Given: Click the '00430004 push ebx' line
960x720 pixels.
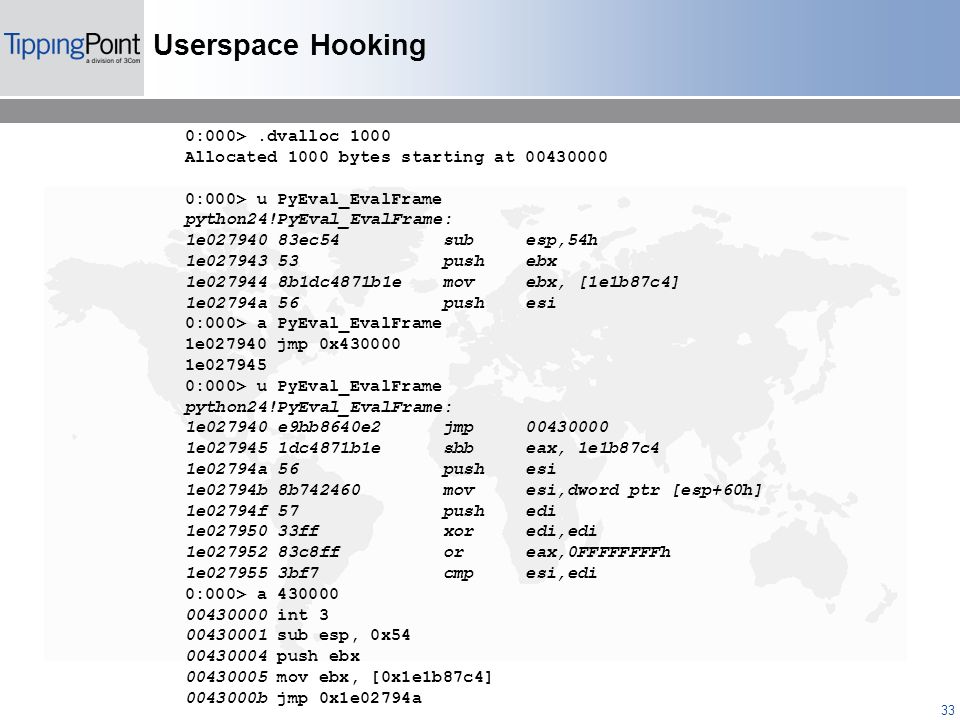Looking at the screenshot, I should click(x=272, y=656).
